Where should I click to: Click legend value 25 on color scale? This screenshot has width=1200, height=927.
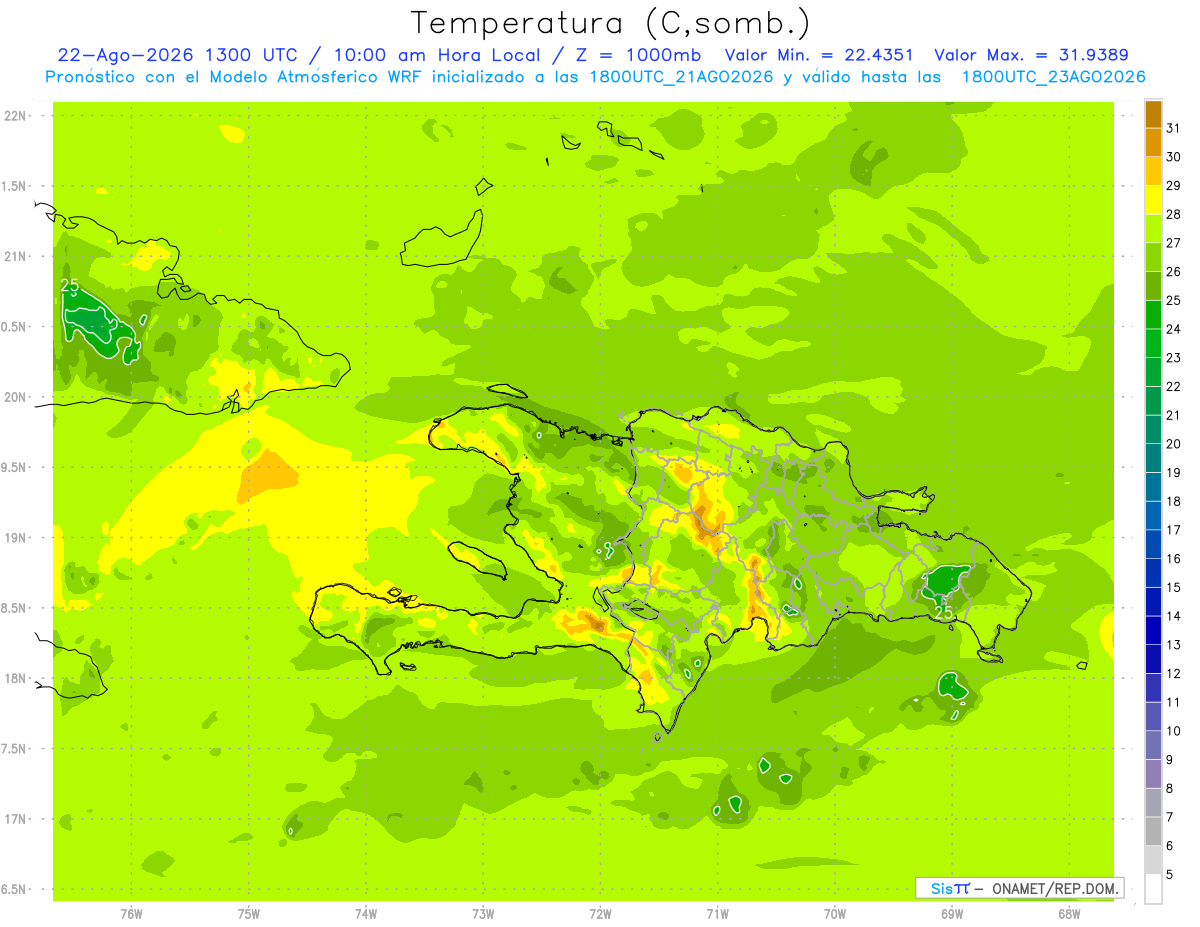click(1174, 300)
